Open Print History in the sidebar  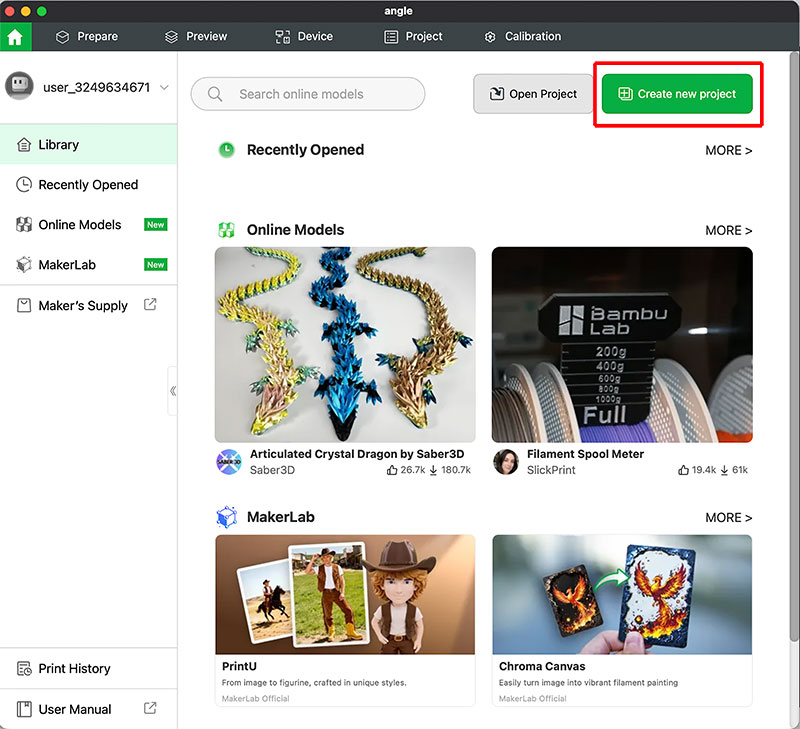[89, 668]
